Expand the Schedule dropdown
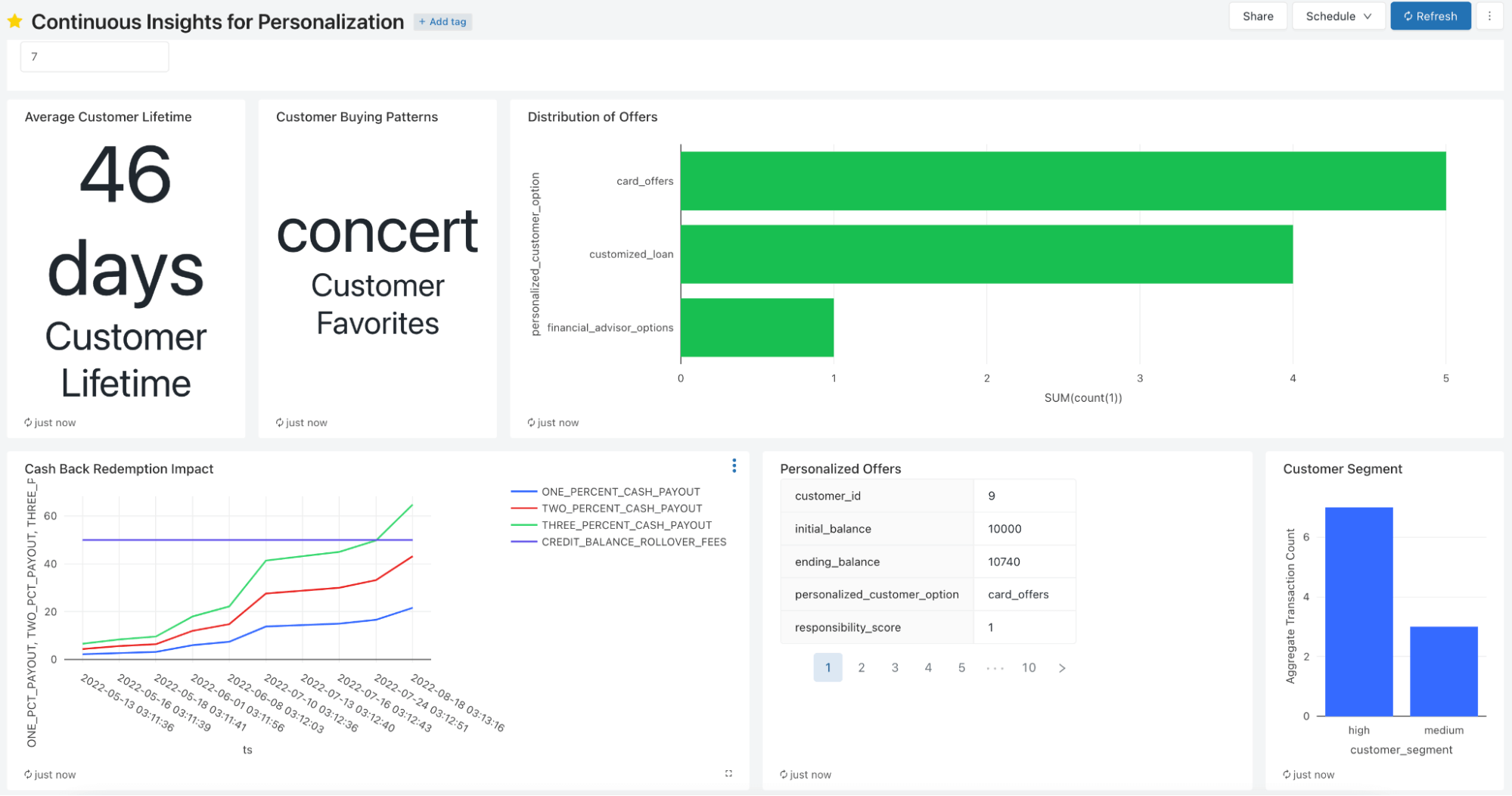Image resolution: width=1512 pixels, height=796 pixels. click(x=1338, y=16)
